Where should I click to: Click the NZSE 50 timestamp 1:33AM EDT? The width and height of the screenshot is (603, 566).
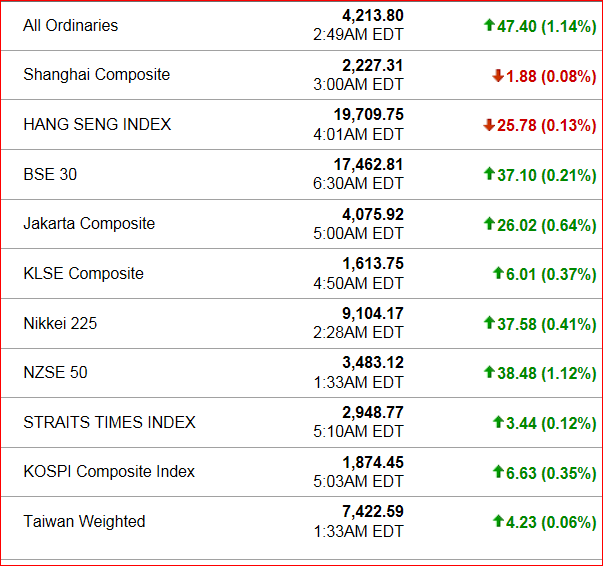pyautogui.click(x=358, y=382)
